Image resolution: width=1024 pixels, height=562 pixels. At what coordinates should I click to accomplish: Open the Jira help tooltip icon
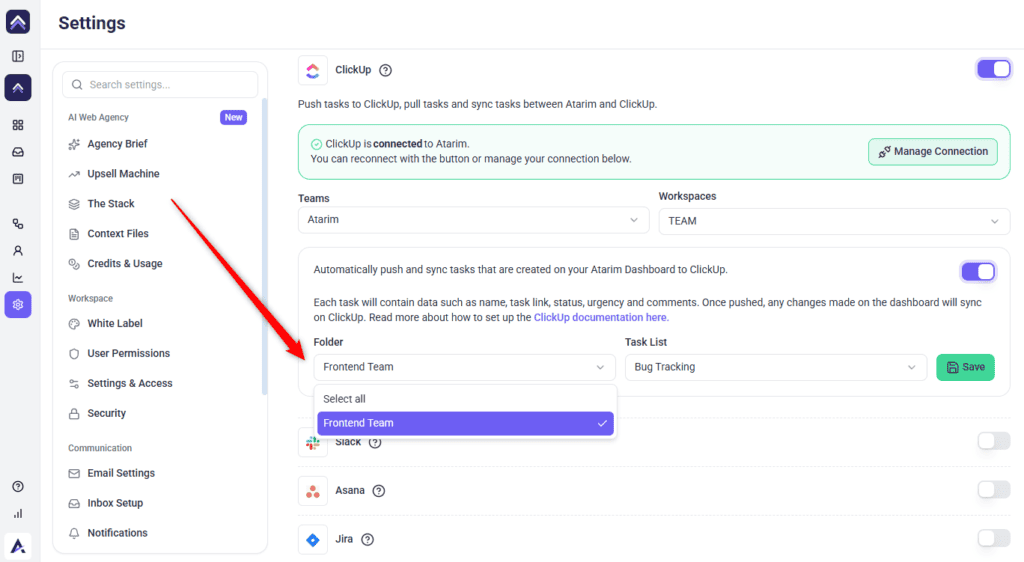click(x=368, y=540)
